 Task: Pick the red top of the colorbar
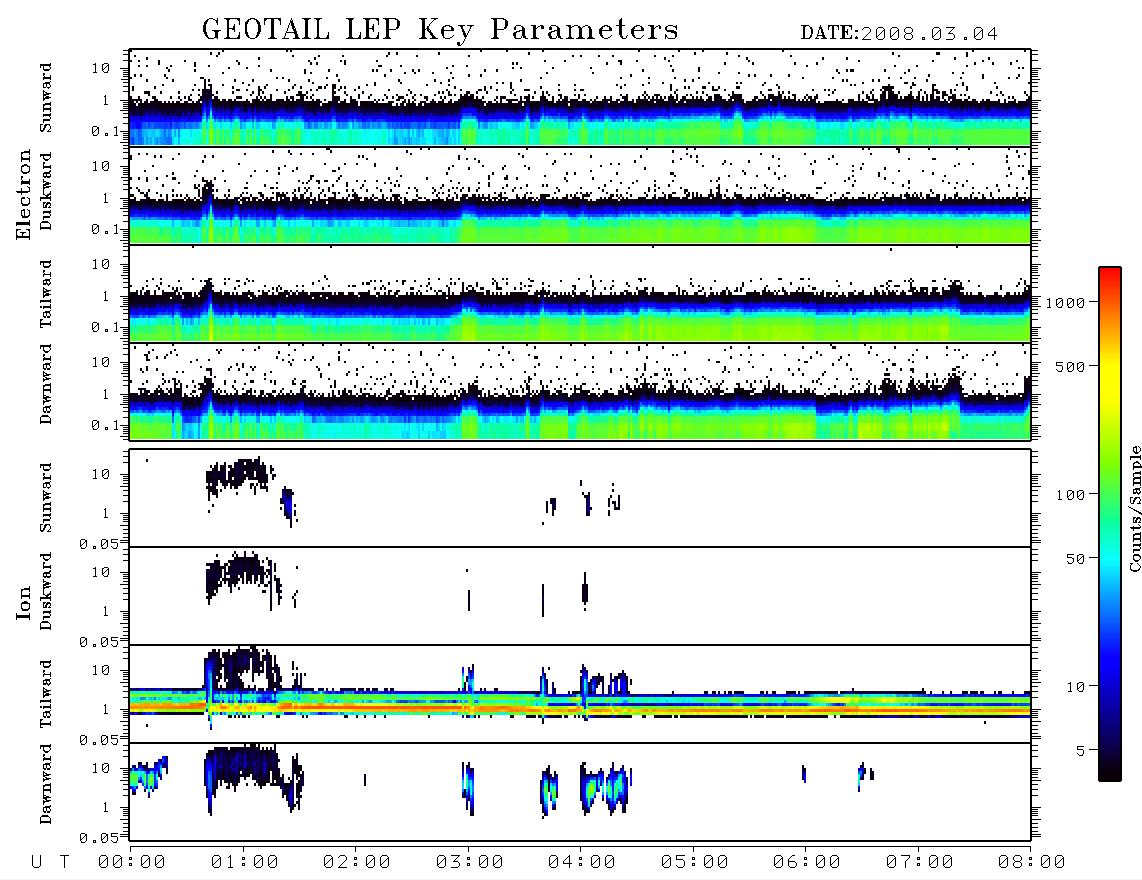point(1110,273)
